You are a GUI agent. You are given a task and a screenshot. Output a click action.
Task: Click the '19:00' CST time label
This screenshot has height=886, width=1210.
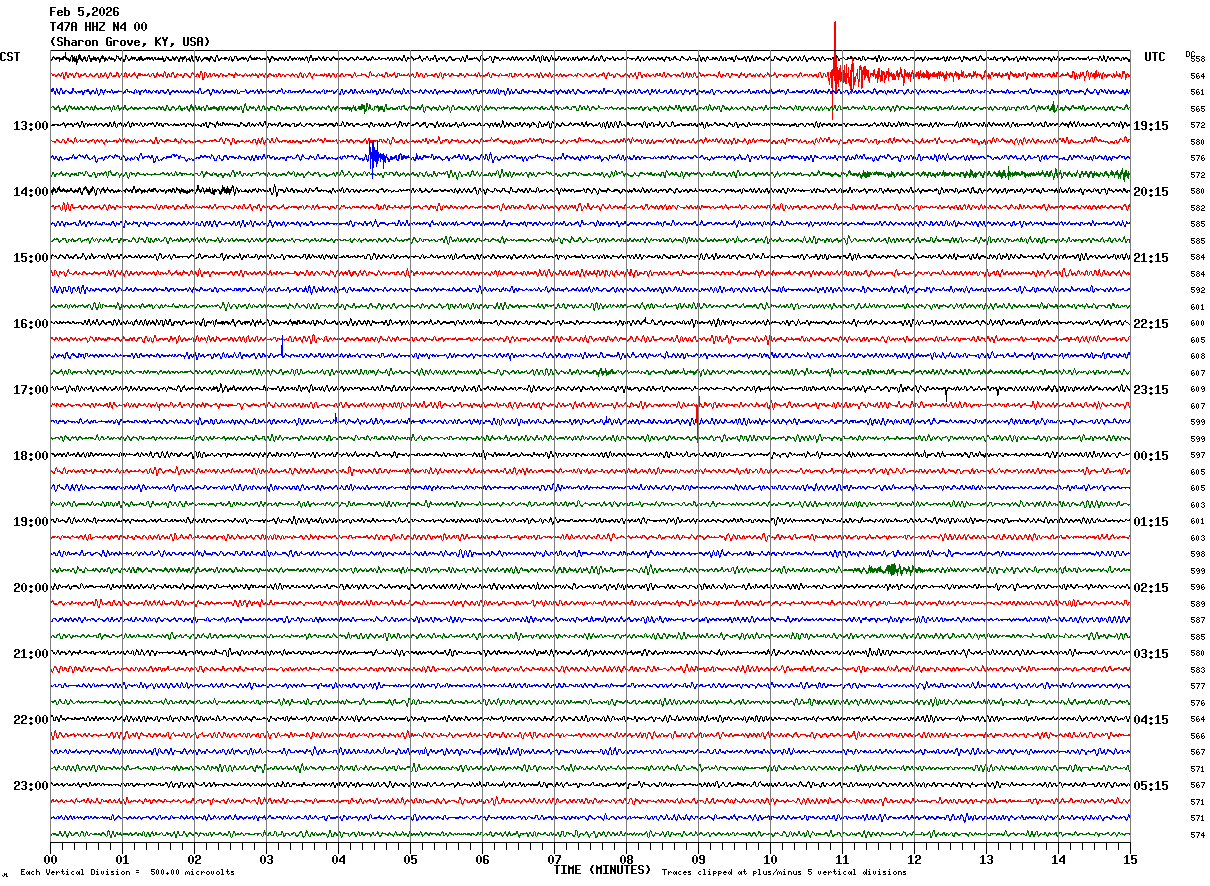pyautogui.click(x=31, y=522)
